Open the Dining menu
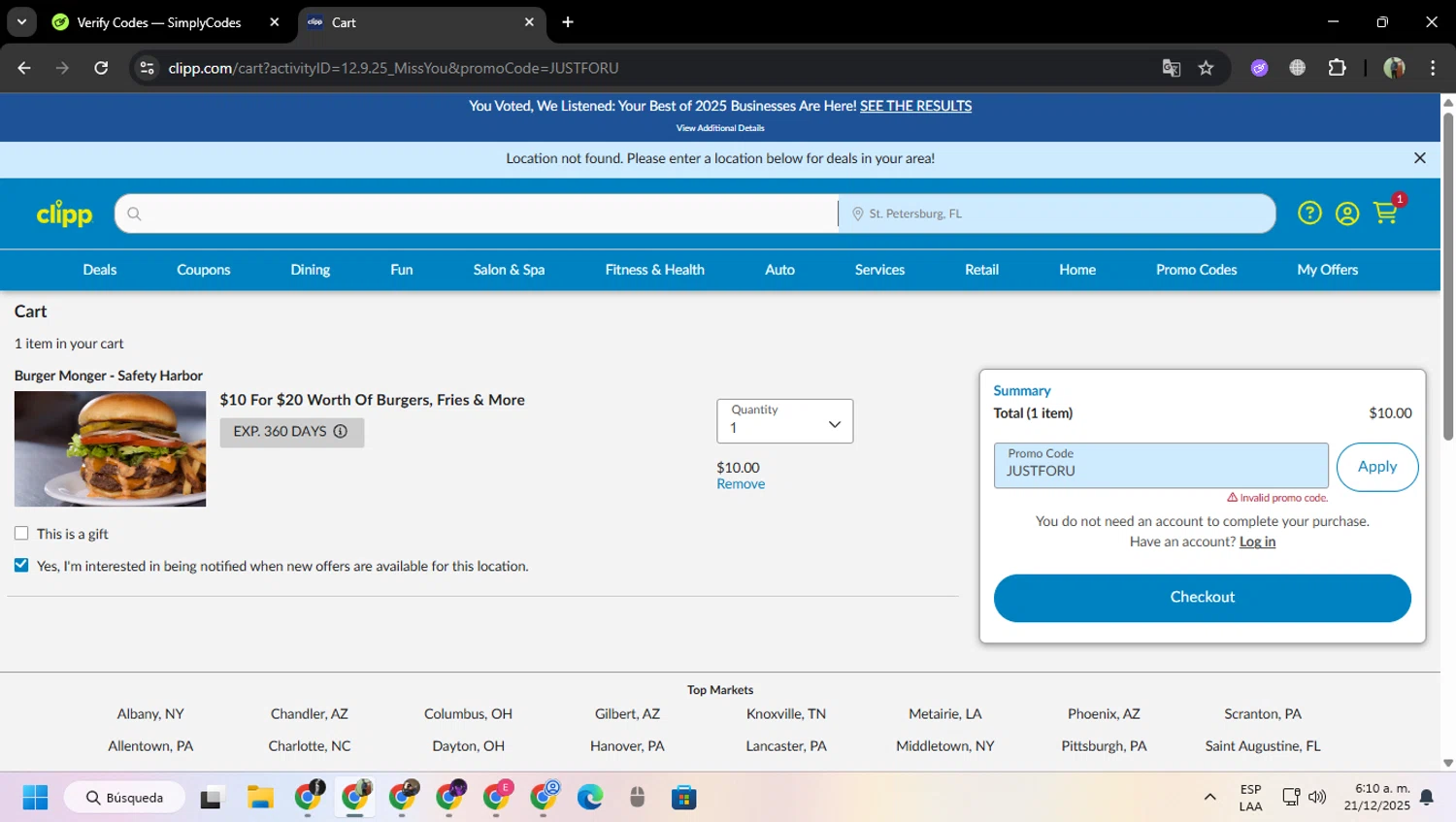Screen dimensions: 1456x822 [x=311, y=270]
